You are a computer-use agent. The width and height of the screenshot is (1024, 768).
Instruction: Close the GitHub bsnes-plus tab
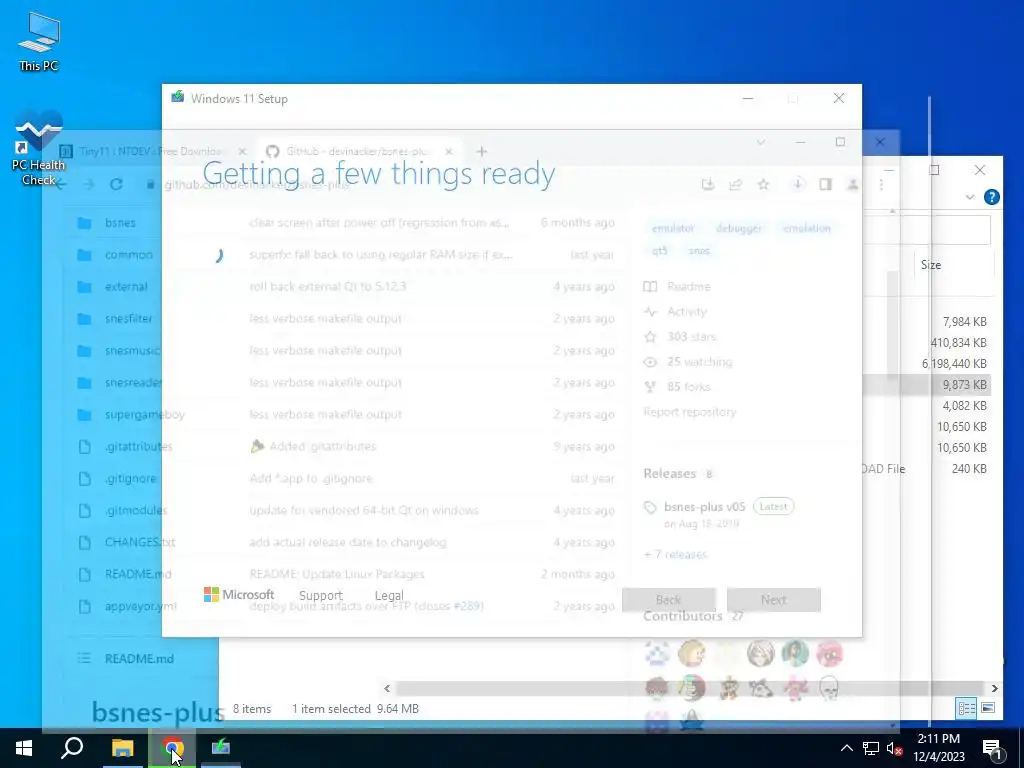449,152
